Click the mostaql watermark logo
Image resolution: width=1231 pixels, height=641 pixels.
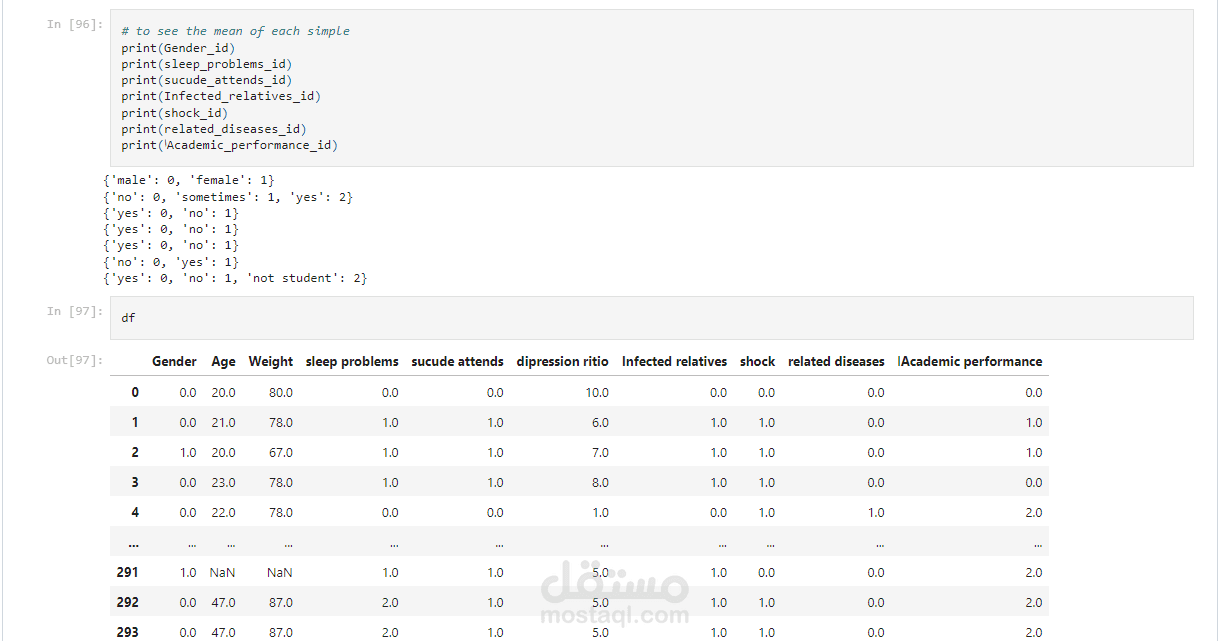(613, 597)
